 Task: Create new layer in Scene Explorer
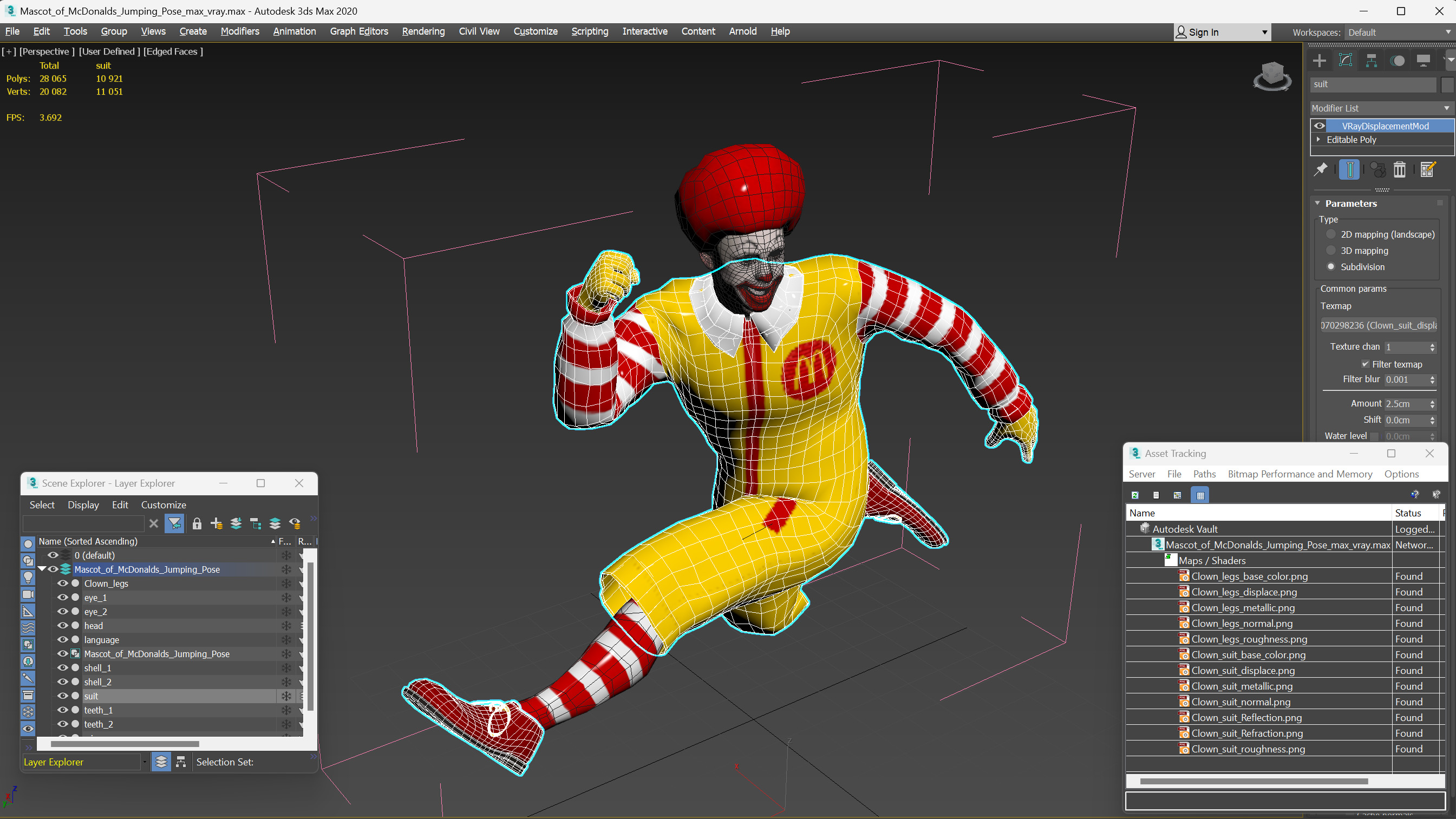217,523
